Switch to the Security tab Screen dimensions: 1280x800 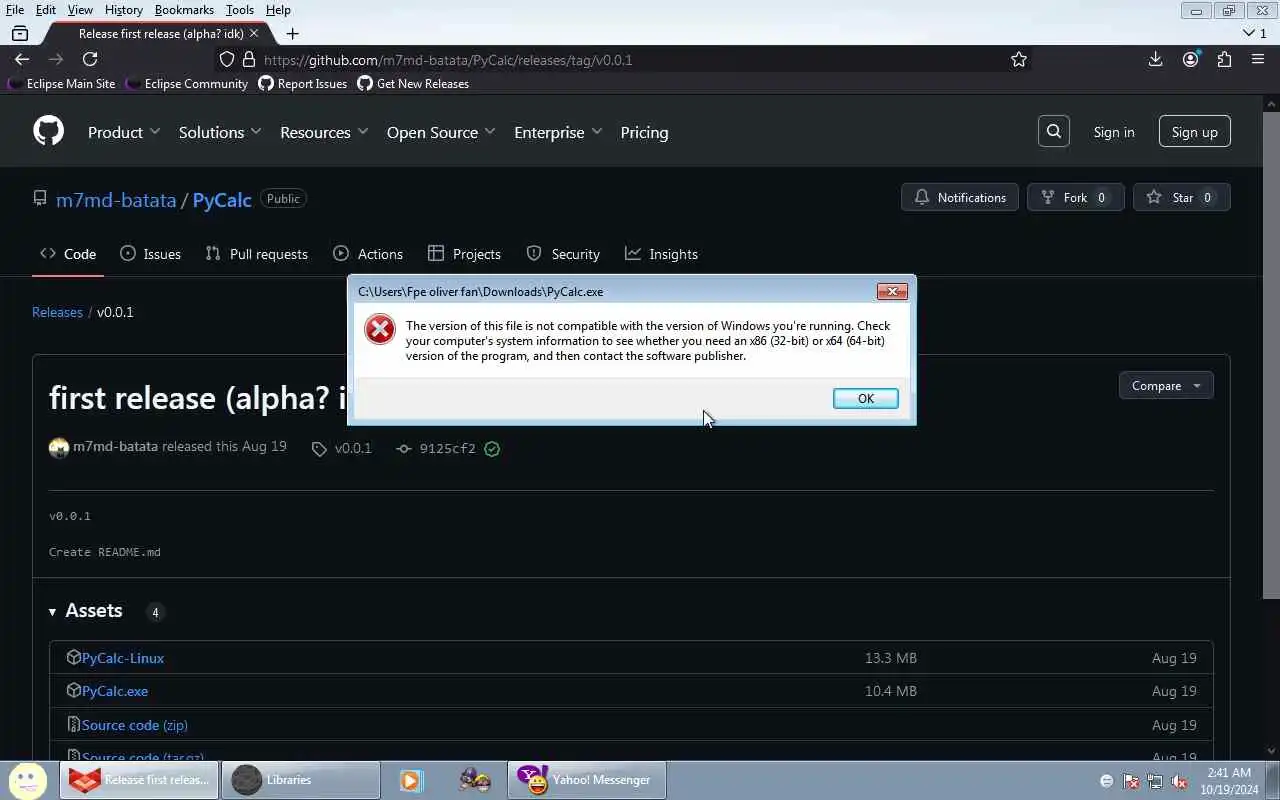[563, 254]
